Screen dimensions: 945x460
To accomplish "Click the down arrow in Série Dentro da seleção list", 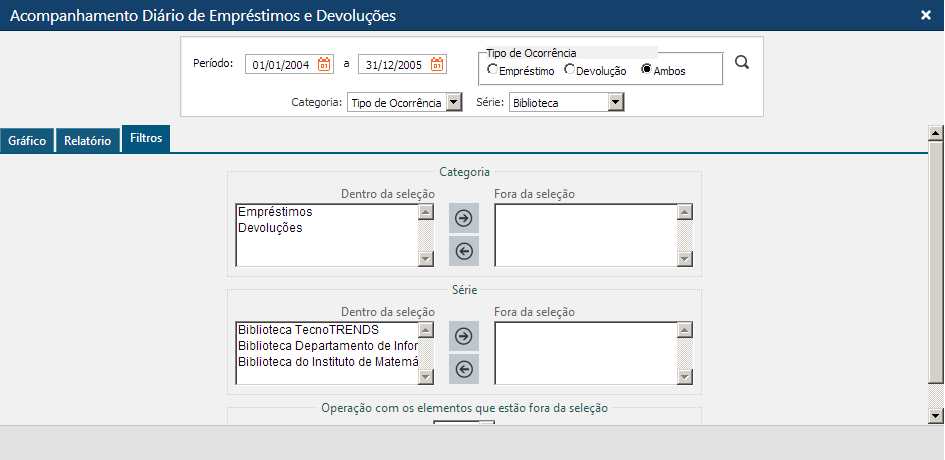I will click(426, 377).
